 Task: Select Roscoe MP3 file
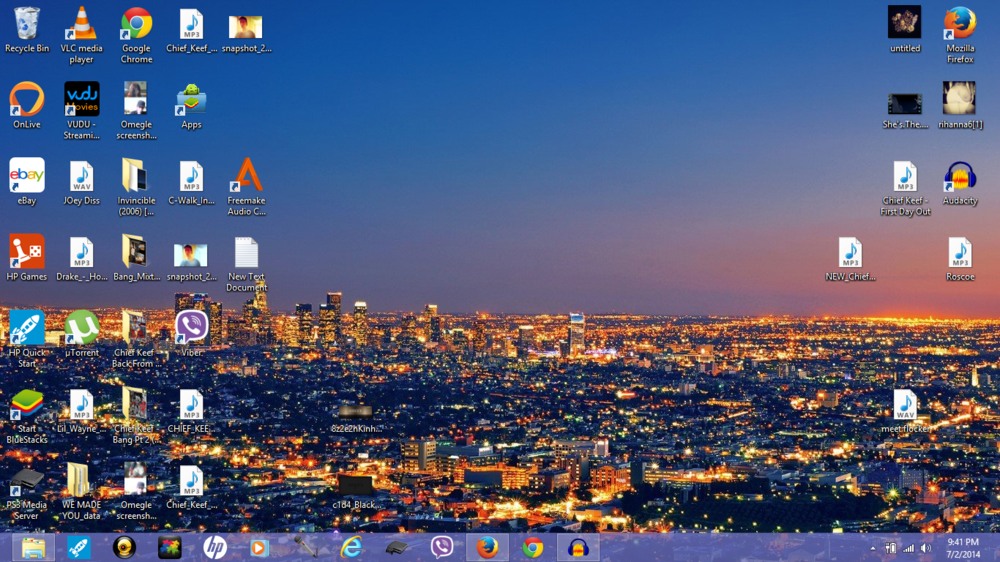960,258
